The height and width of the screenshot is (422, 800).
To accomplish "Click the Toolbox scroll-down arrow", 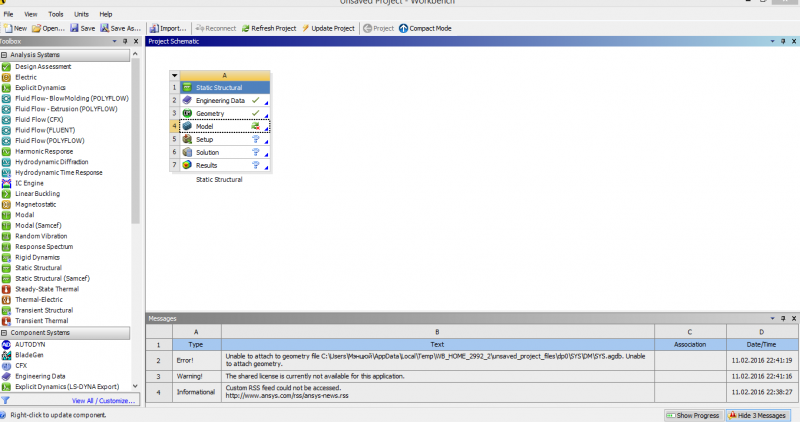I will pos(135,386).
